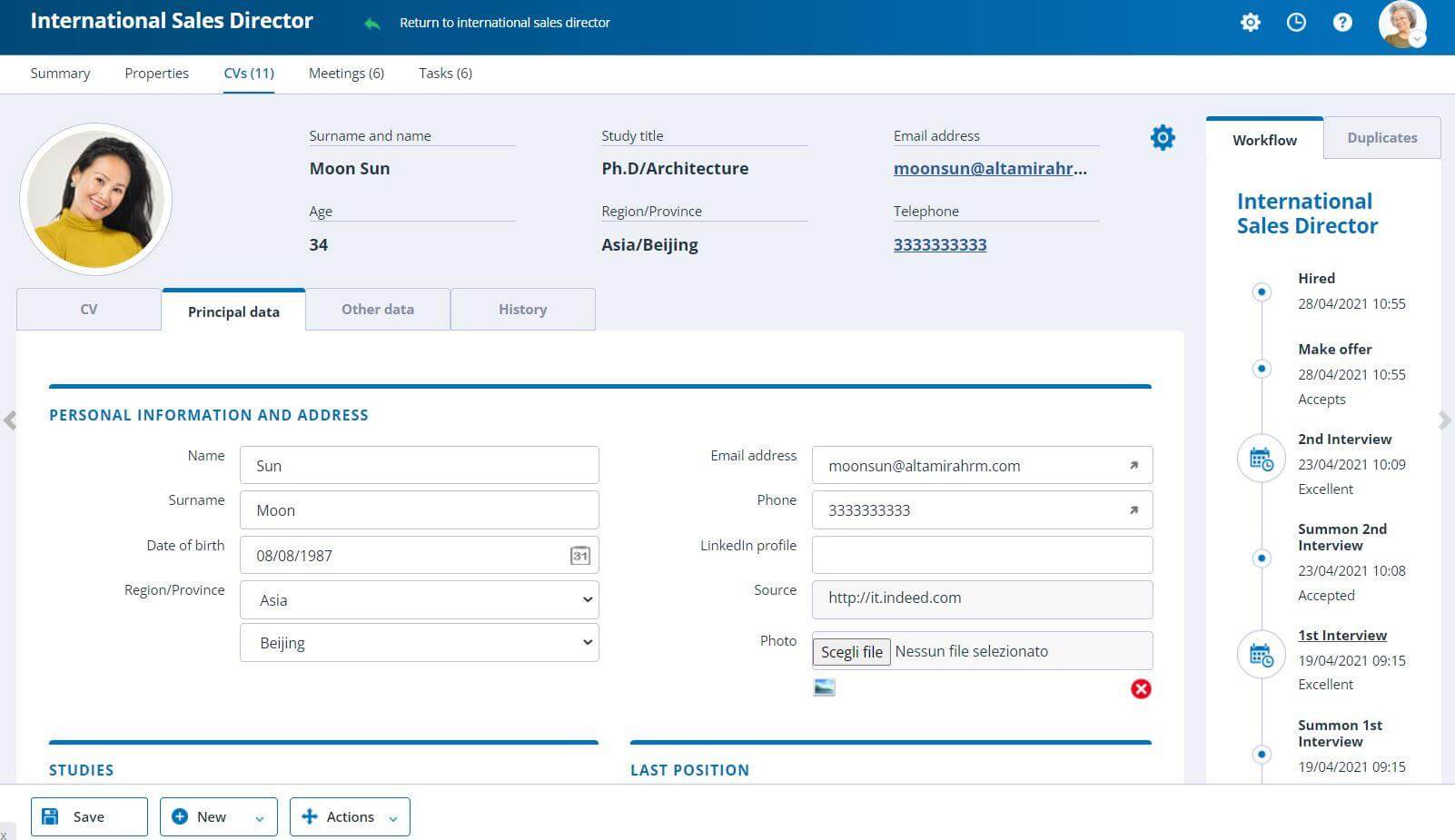Click the arrow icon in the Phone field
The width and height of the screenshot is (1455, 840).
1133,509
